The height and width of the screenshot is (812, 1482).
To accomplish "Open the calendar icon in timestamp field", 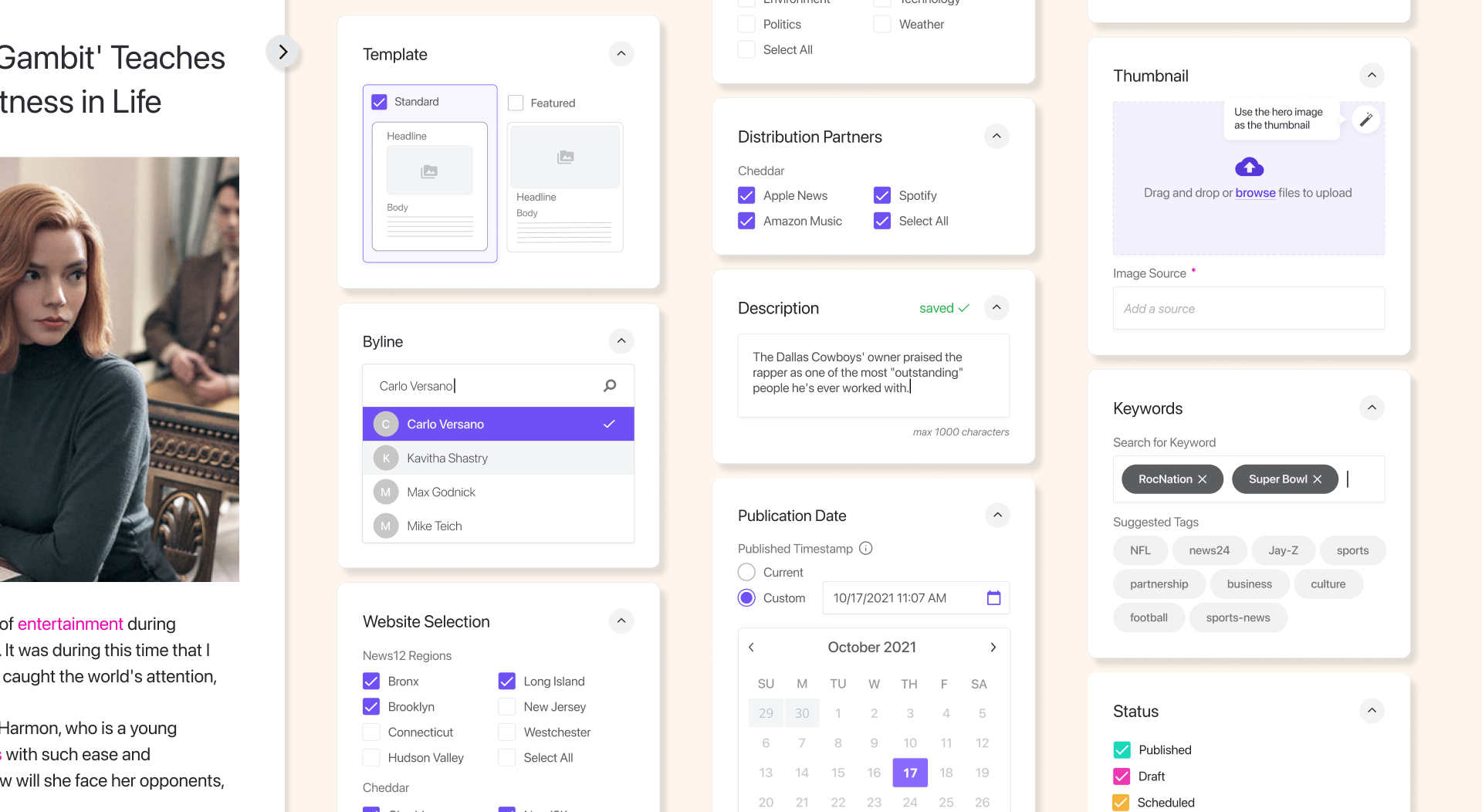I will [x=993, y=598].
